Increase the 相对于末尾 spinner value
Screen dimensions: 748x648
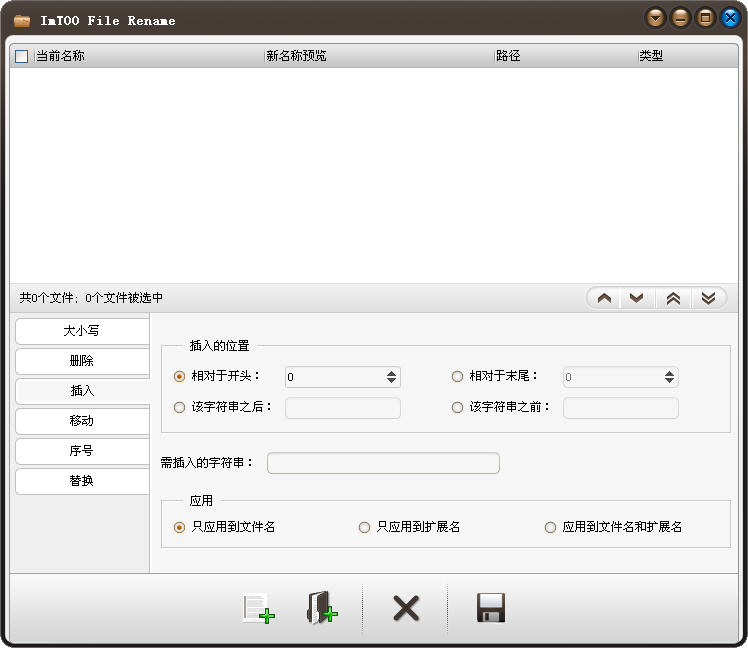(669, 373)
